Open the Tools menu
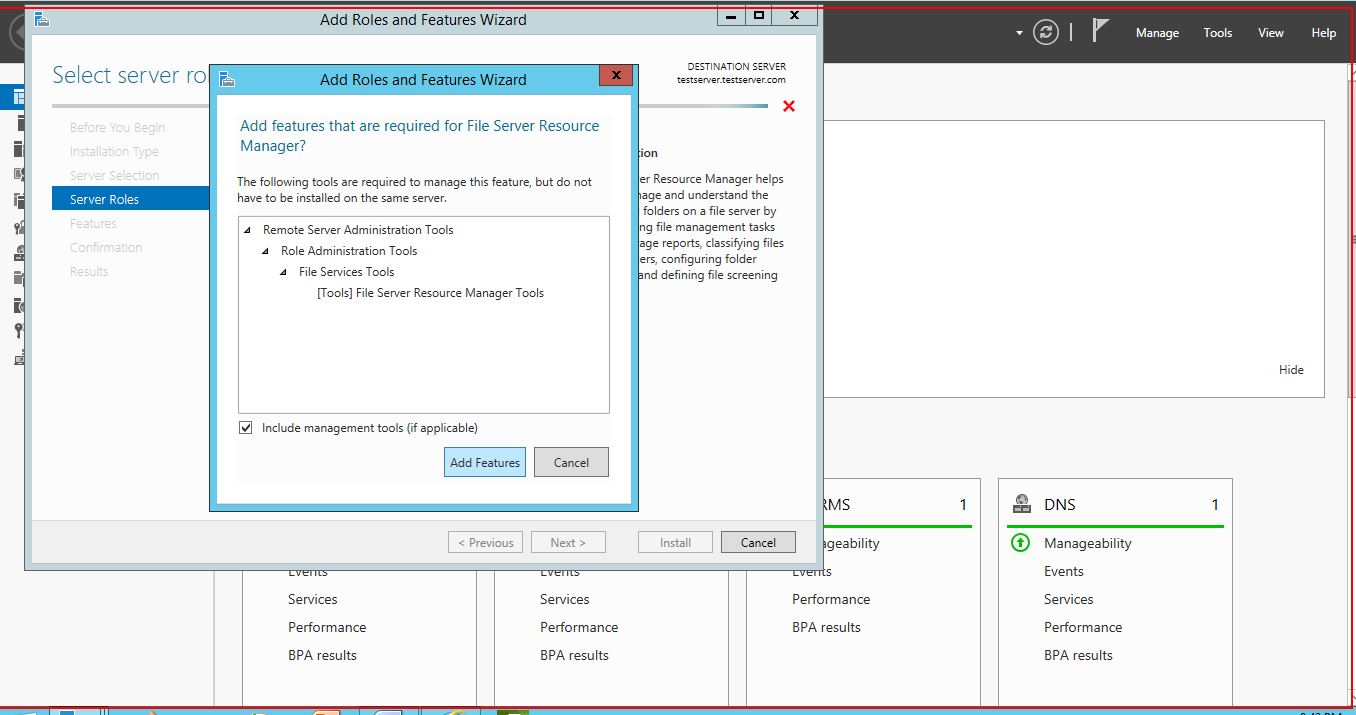Screen dimensions: 1356x715 point(1217,33)
